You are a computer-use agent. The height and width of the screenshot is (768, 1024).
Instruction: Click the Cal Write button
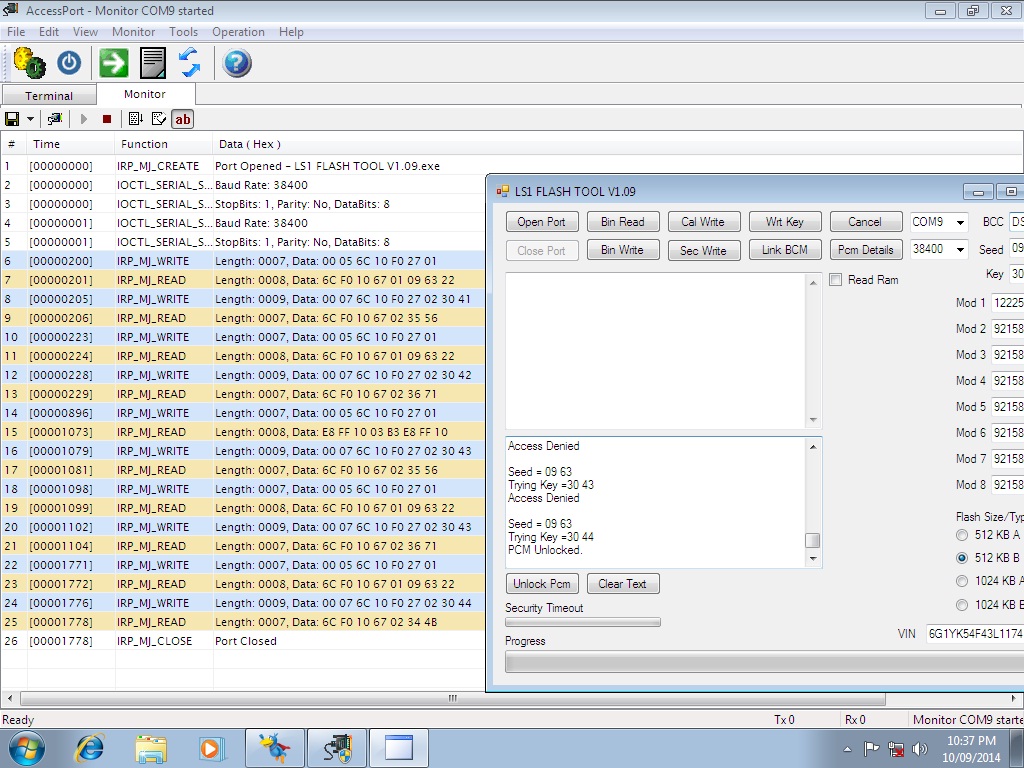703,222
